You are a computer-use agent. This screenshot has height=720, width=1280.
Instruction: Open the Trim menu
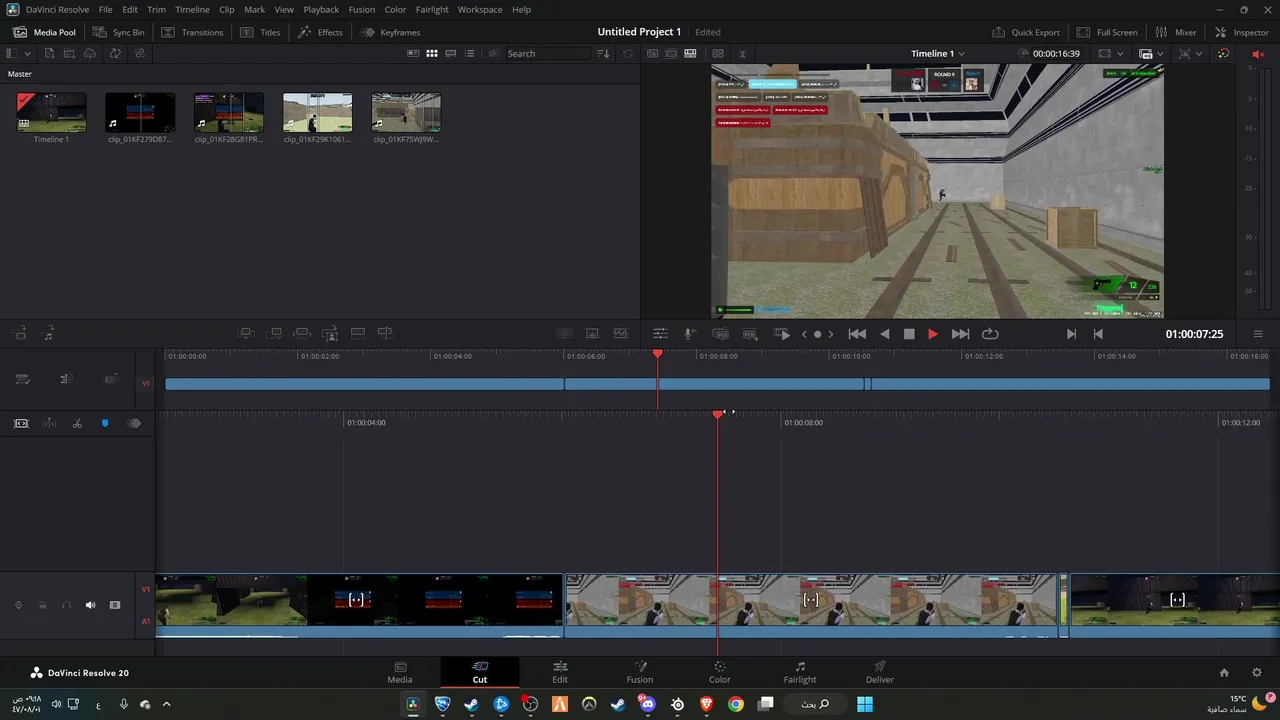[x=156, y=9]
